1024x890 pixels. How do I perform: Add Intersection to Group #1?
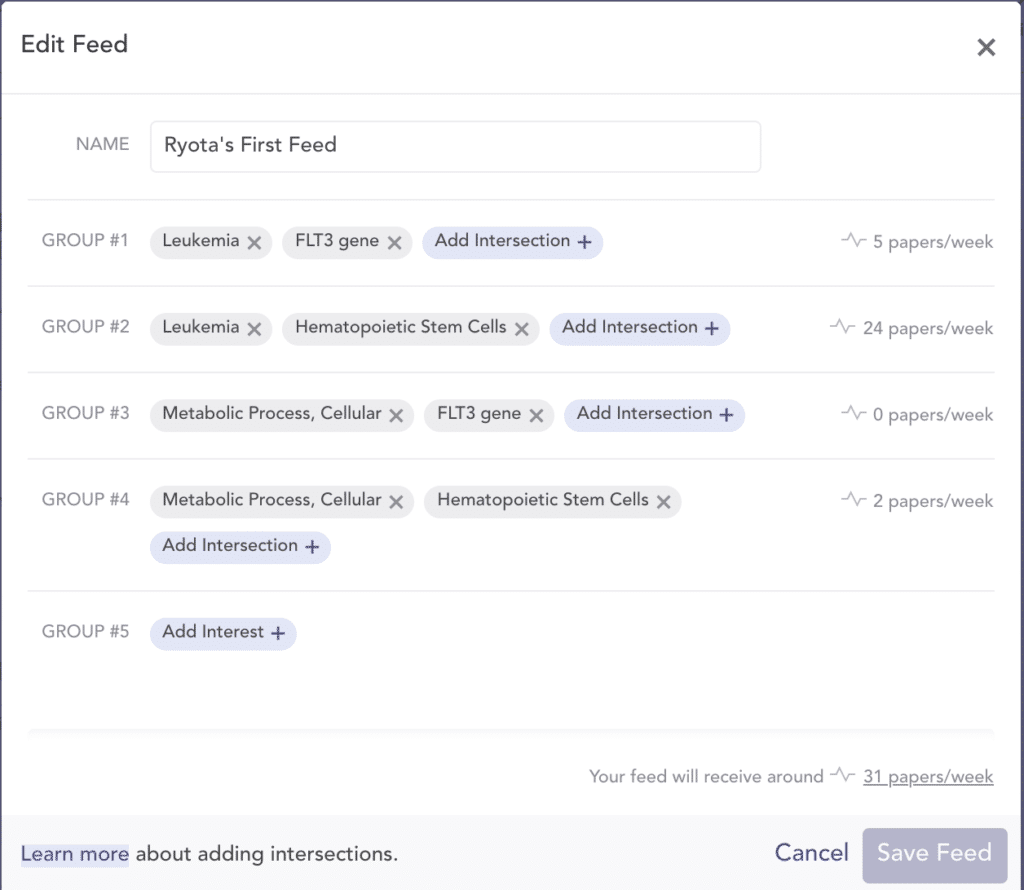(513, 242)
